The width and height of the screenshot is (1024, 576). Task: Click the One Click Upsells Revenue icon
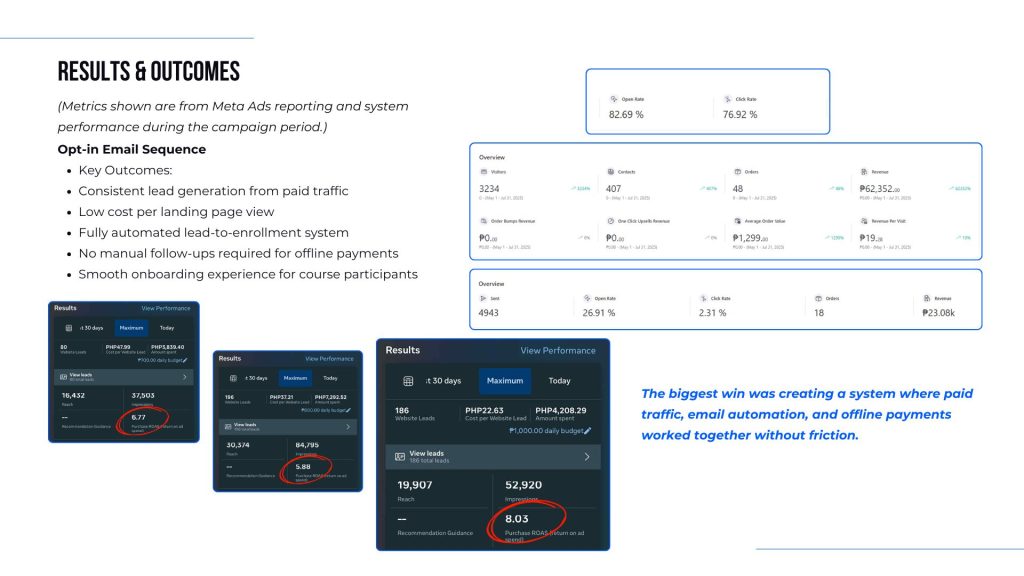(x=610, y=221)
